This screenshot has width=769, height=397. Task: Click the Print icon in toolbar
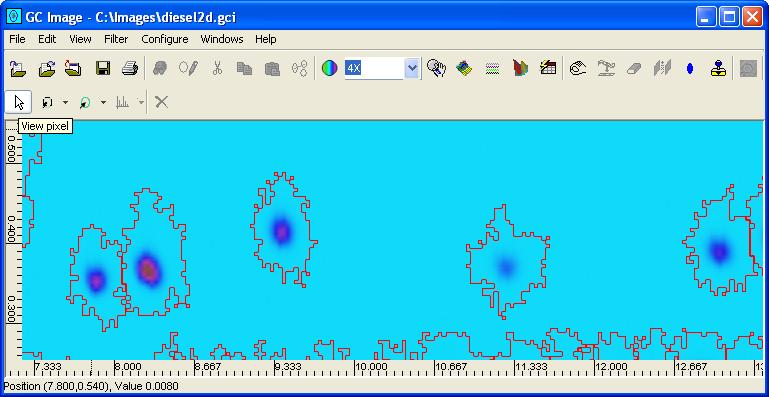click(130, 68)
